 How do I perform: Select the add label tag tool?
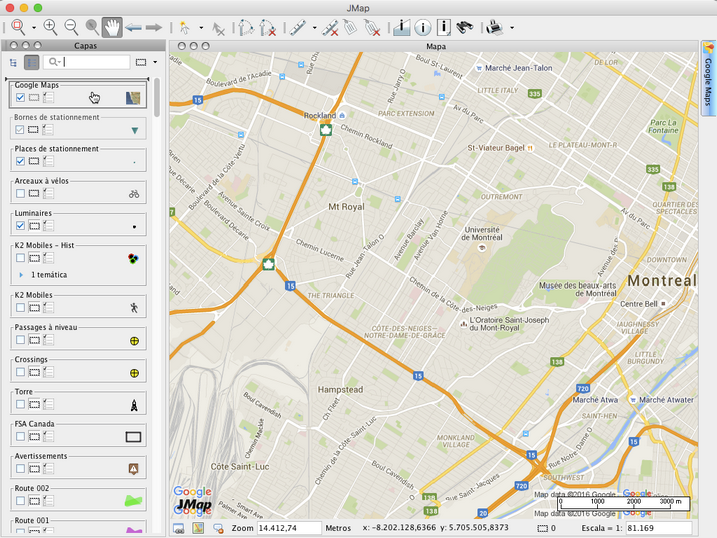pos(351,27)
